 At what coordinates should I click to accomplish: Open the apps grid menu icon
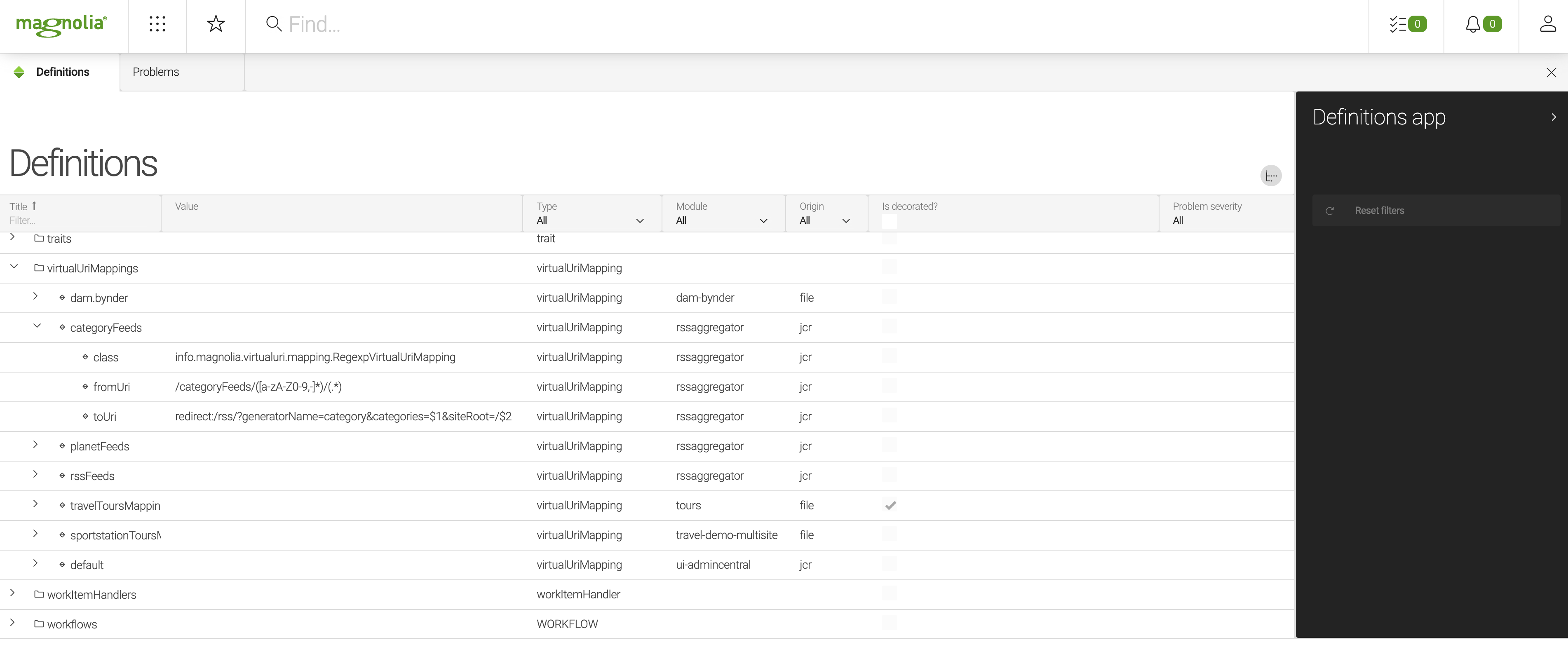tap(157, 24)
